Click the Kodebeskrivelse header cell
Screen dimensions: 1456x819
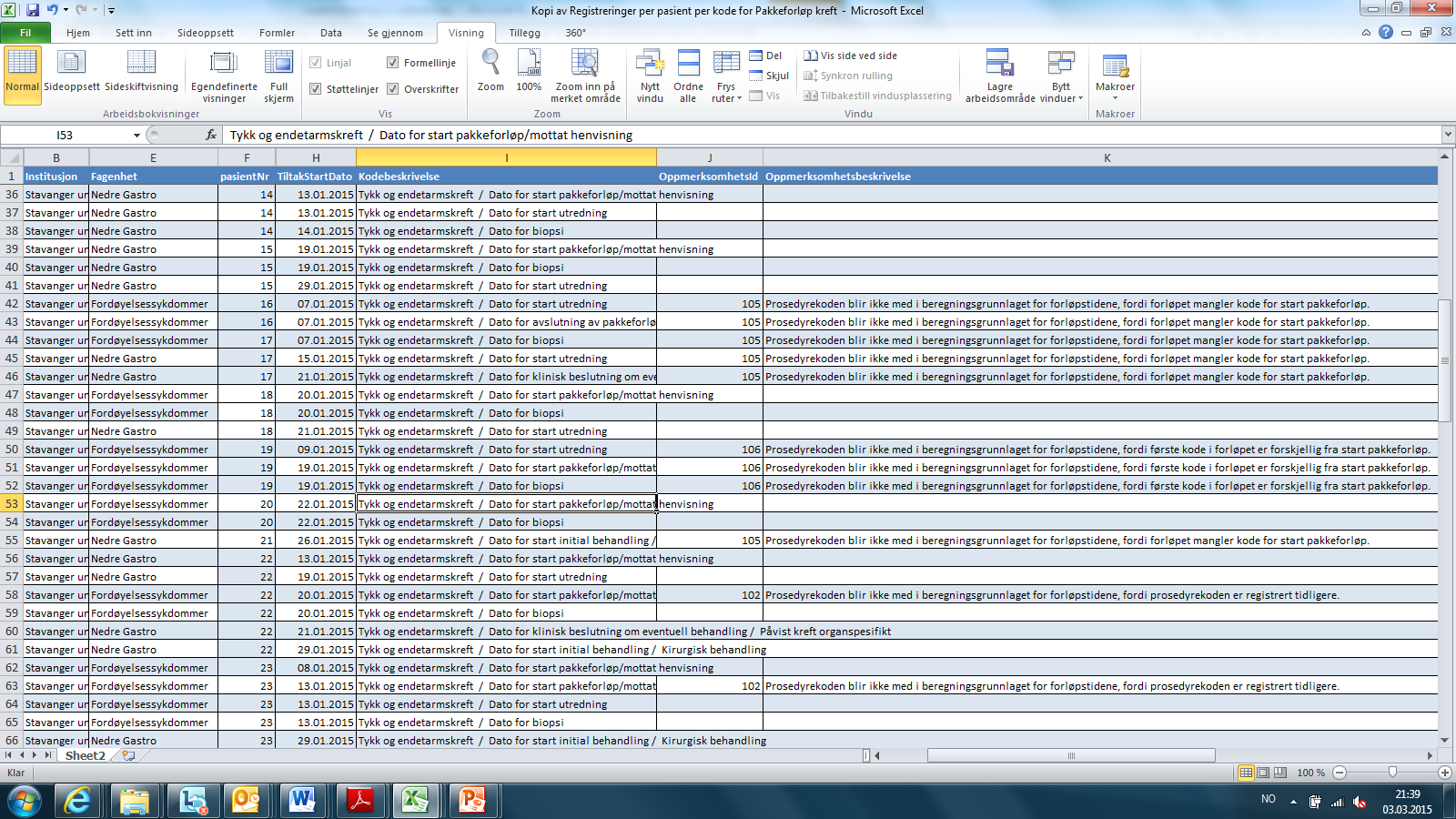506,177
